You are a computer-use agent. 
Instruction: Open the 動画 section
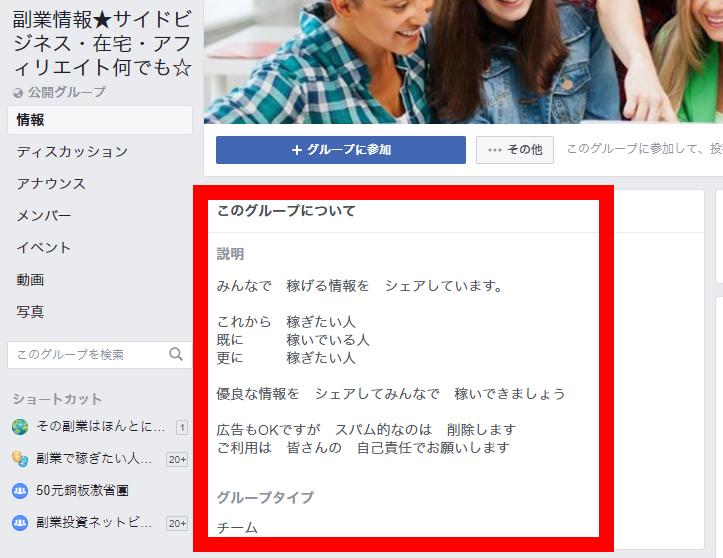30,279
